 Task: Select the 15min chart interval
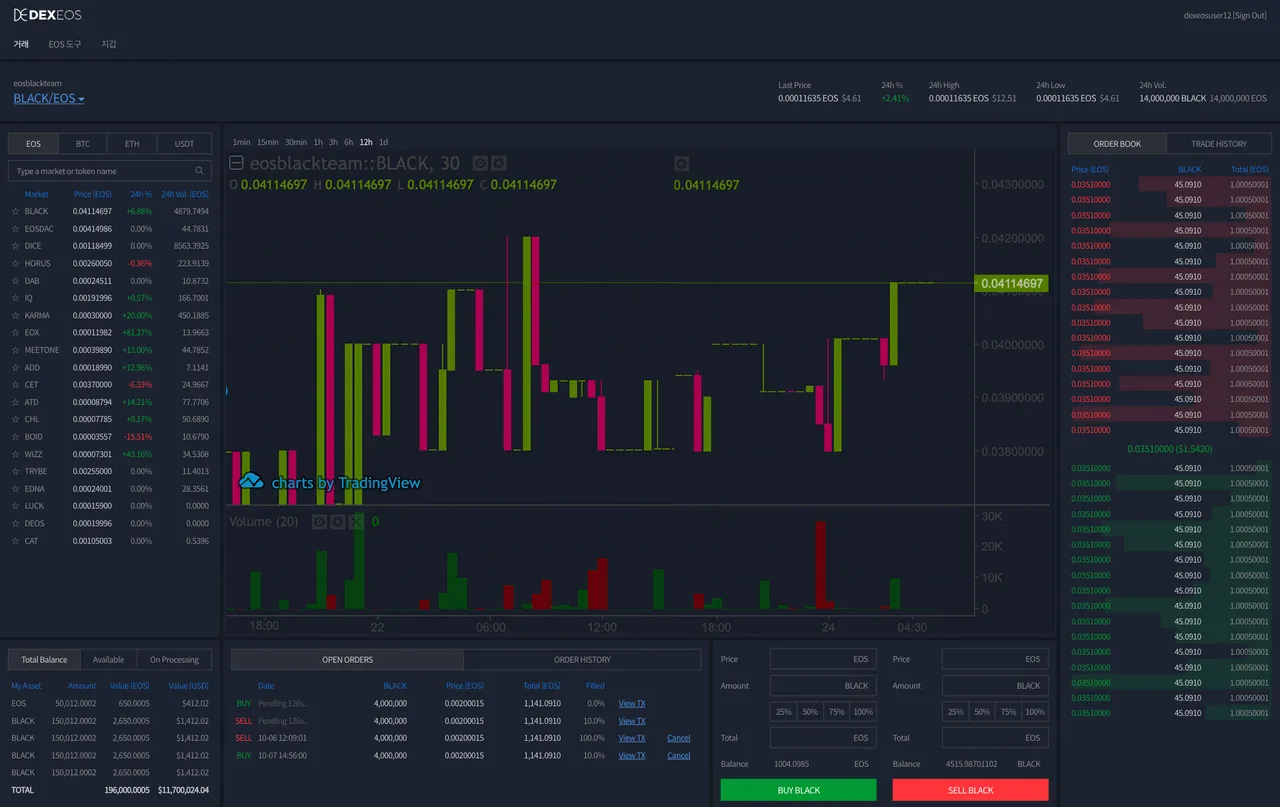coord(268,142)
